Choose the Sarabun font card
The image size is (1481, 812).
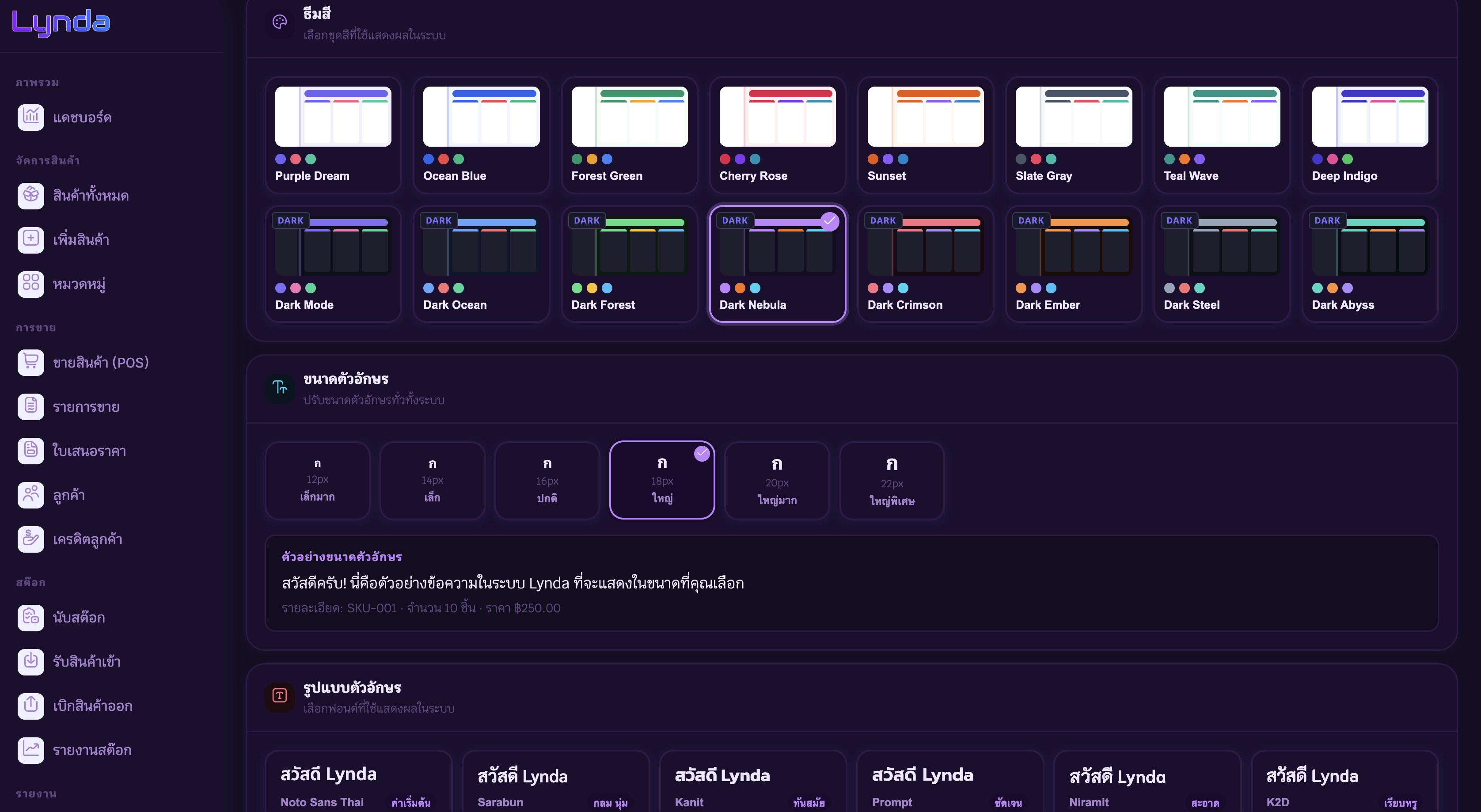pos(555,781)
